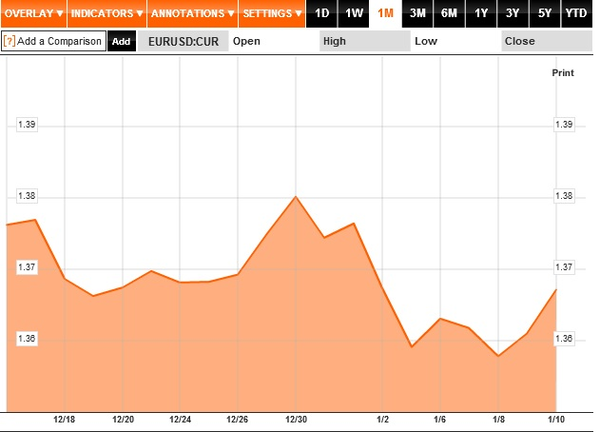Switch to the 5Y time range
Screen dimensions: 600x432
(545, 13)
